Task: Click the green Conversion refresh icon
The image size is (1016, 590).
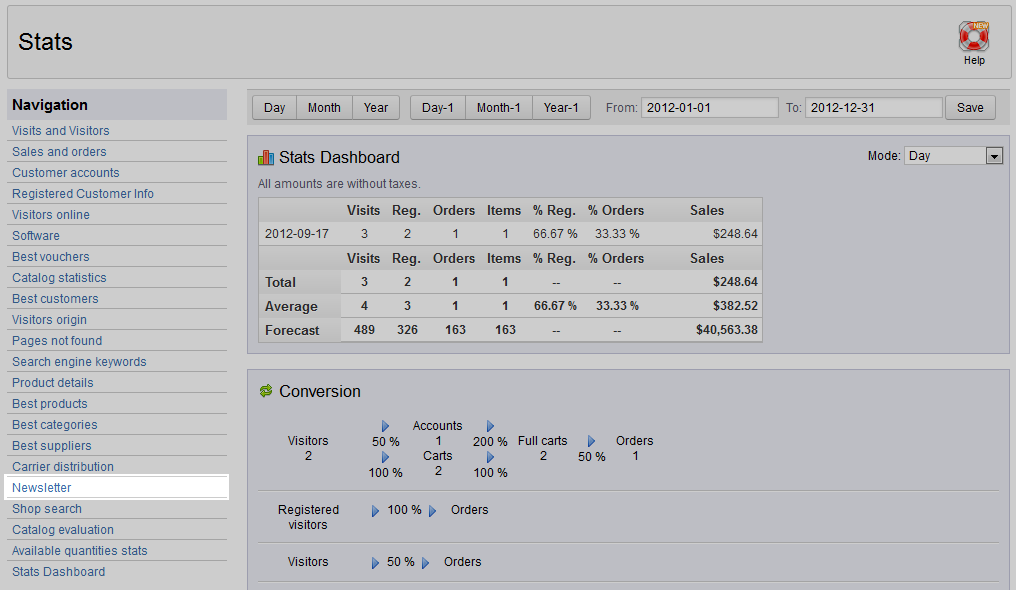Action: [266, 391]
